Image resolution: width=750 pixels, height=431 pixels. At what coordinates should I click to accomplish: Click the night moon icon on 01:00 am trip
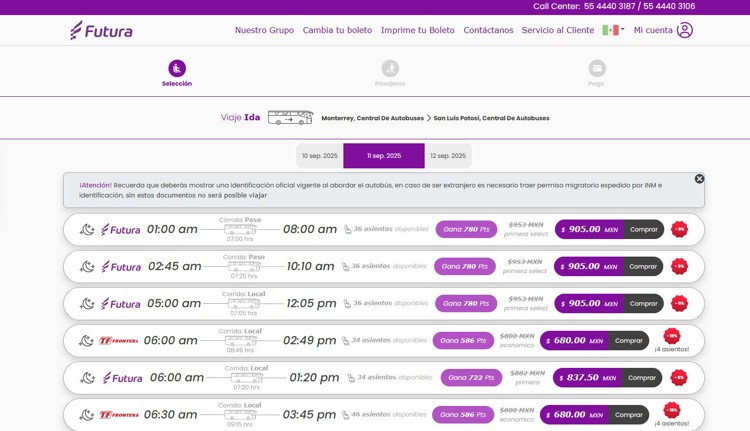[x=87, y=230]
